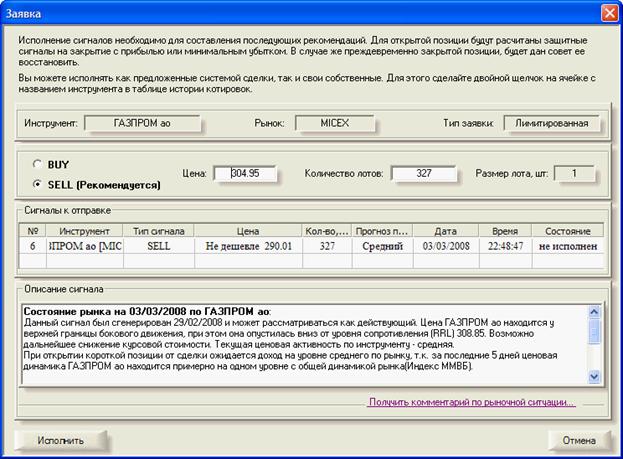Click heading 'Состояние рынка на 03/03/2008 по ГАЗПРОМ ао'
The height and width of the screenshot is (459, 623).
coord(147,312)
